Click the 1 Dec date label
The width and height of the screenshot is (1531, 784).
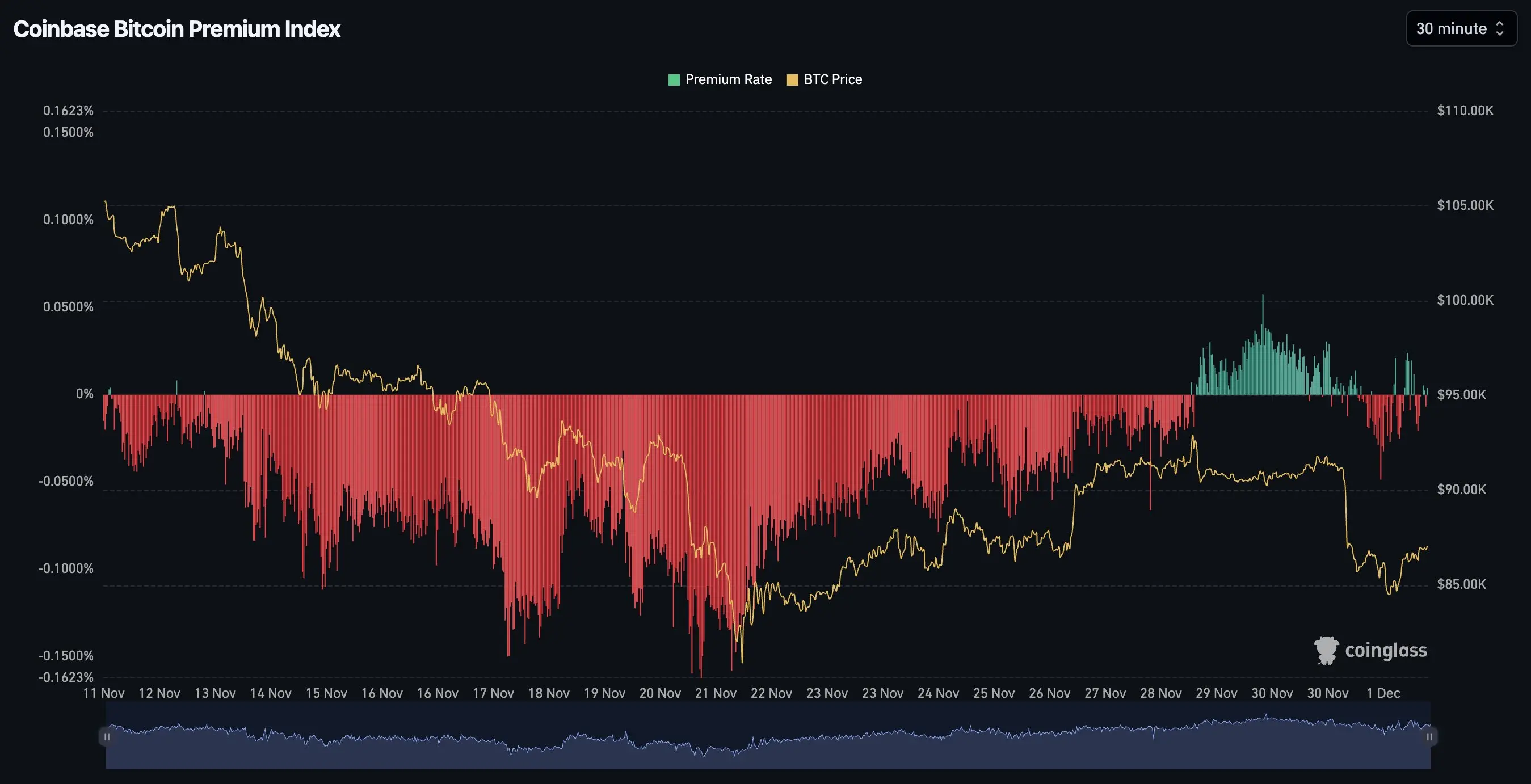pyautogui.click(x=1383, y=693)
